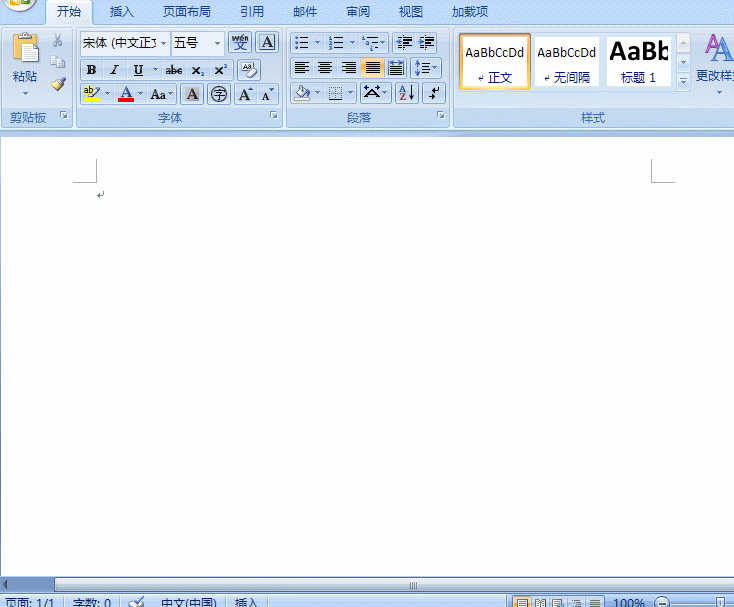The height and width of the screenshot is (607, 734).
Task: Click the 更改样式 button
Action: (716, 63)
